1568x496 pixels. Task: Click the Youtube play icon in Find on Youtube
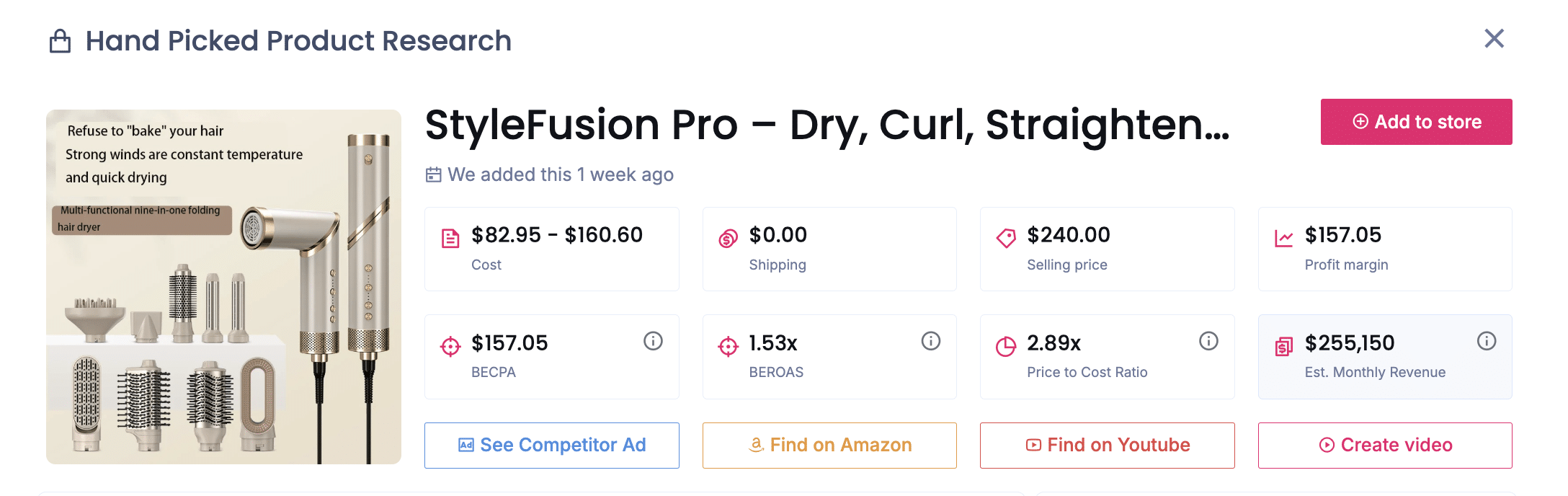(1033, 445)
